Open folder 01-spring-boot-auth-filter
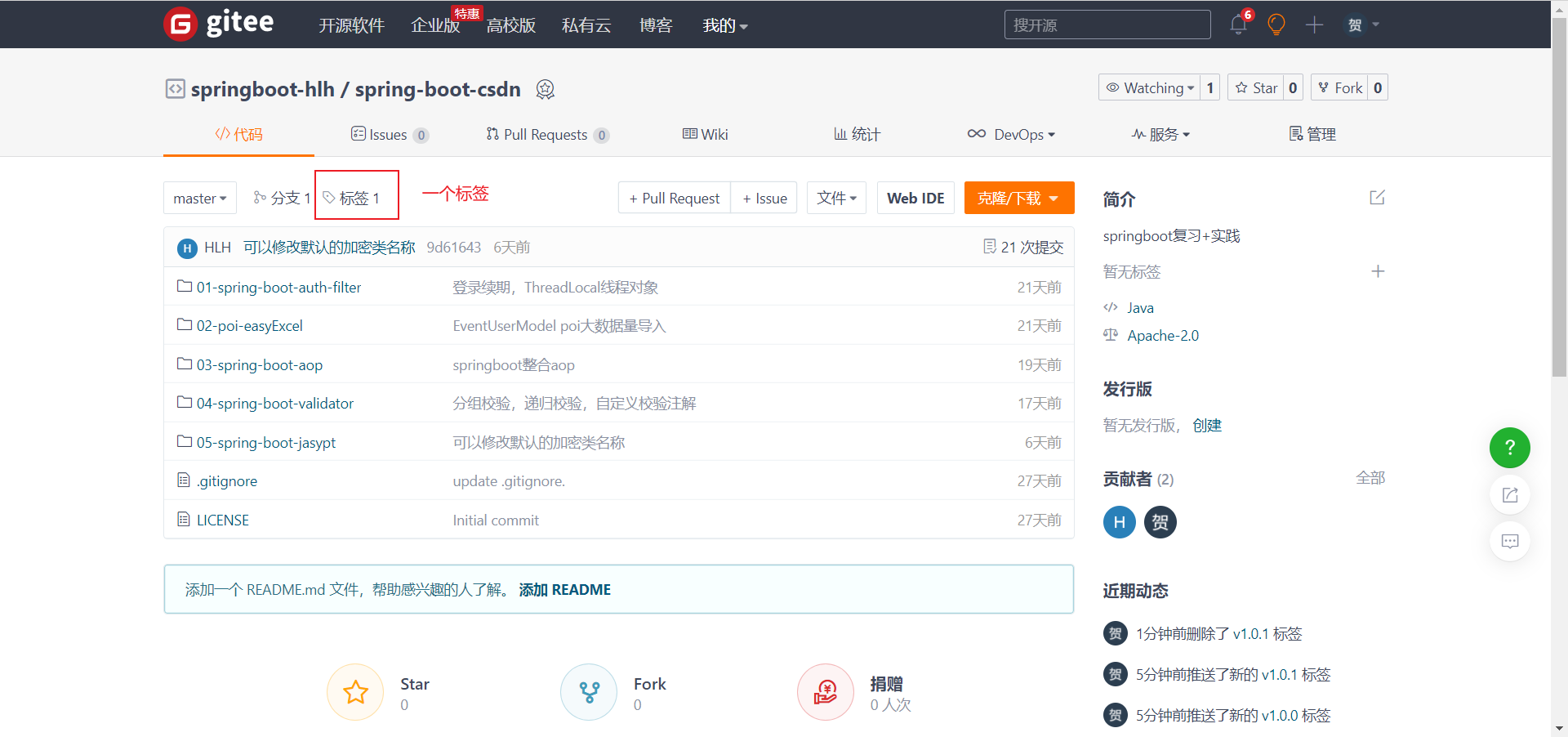 (x=278, y=288)
